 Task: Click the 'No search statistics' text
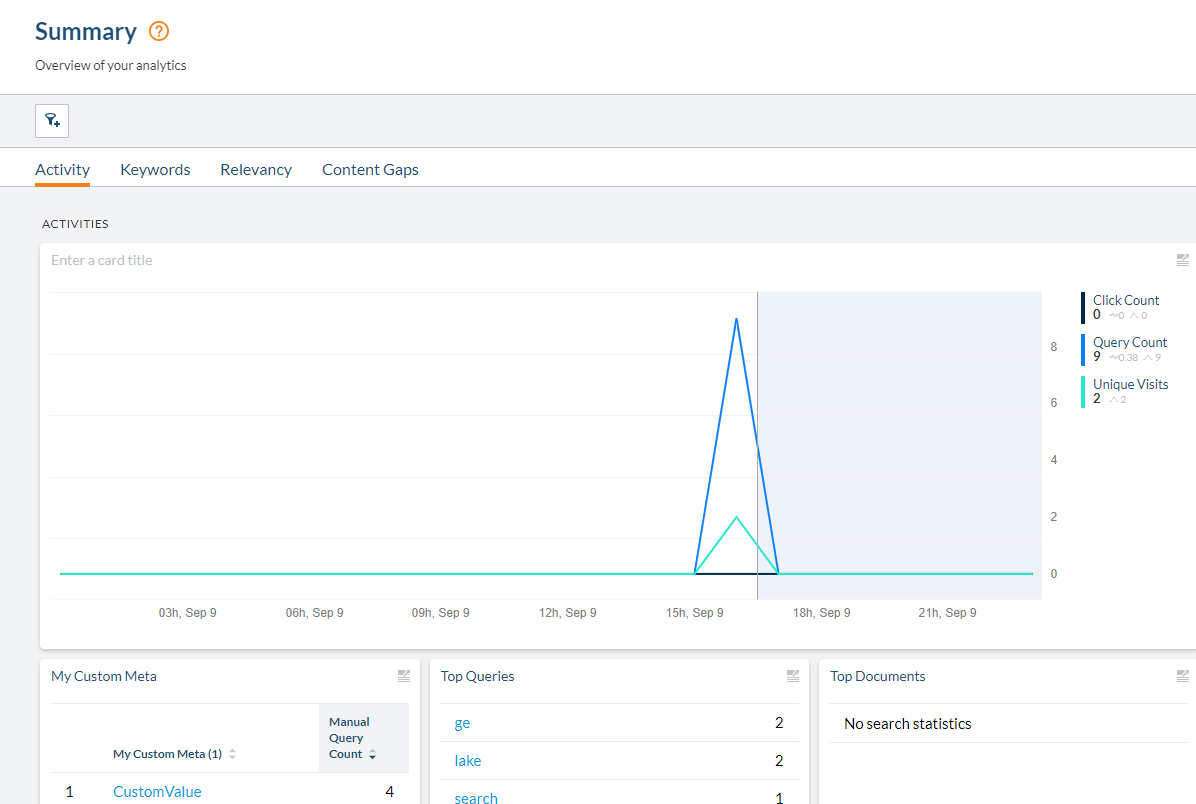908,724
